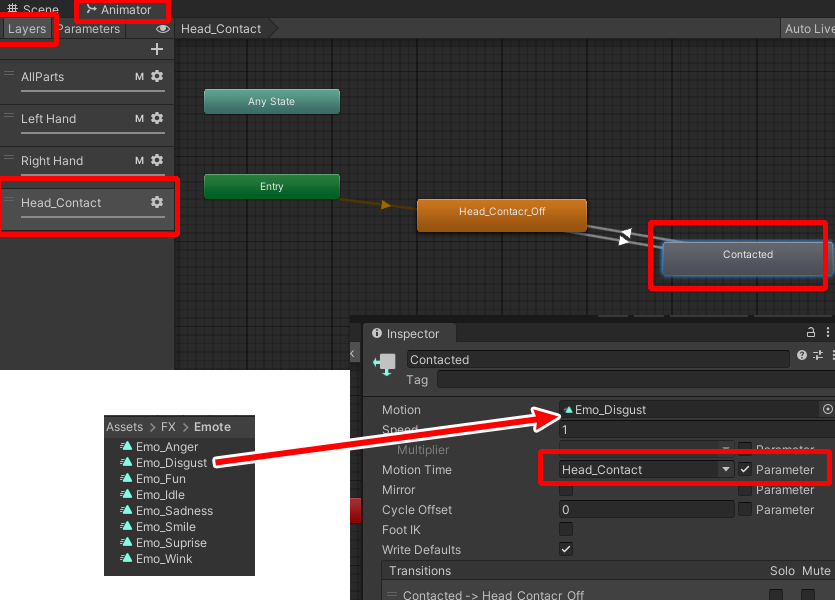Open the Head_Contact Motion Time dropdown
835x600 pixels.
point(647,470)
